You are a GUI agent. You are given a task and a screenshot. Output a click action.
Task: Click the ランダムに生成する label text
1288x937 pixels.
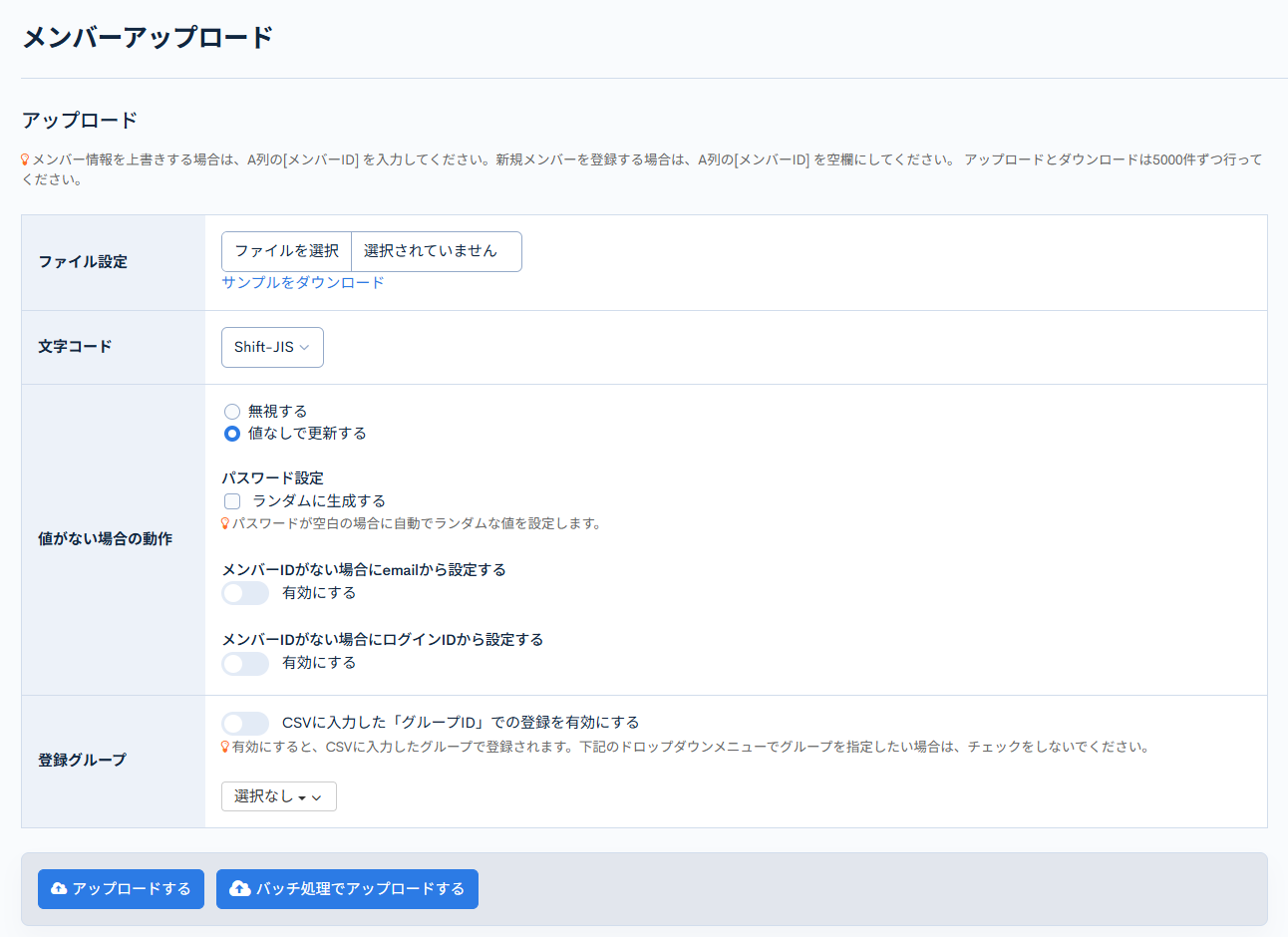coord(319,501)
